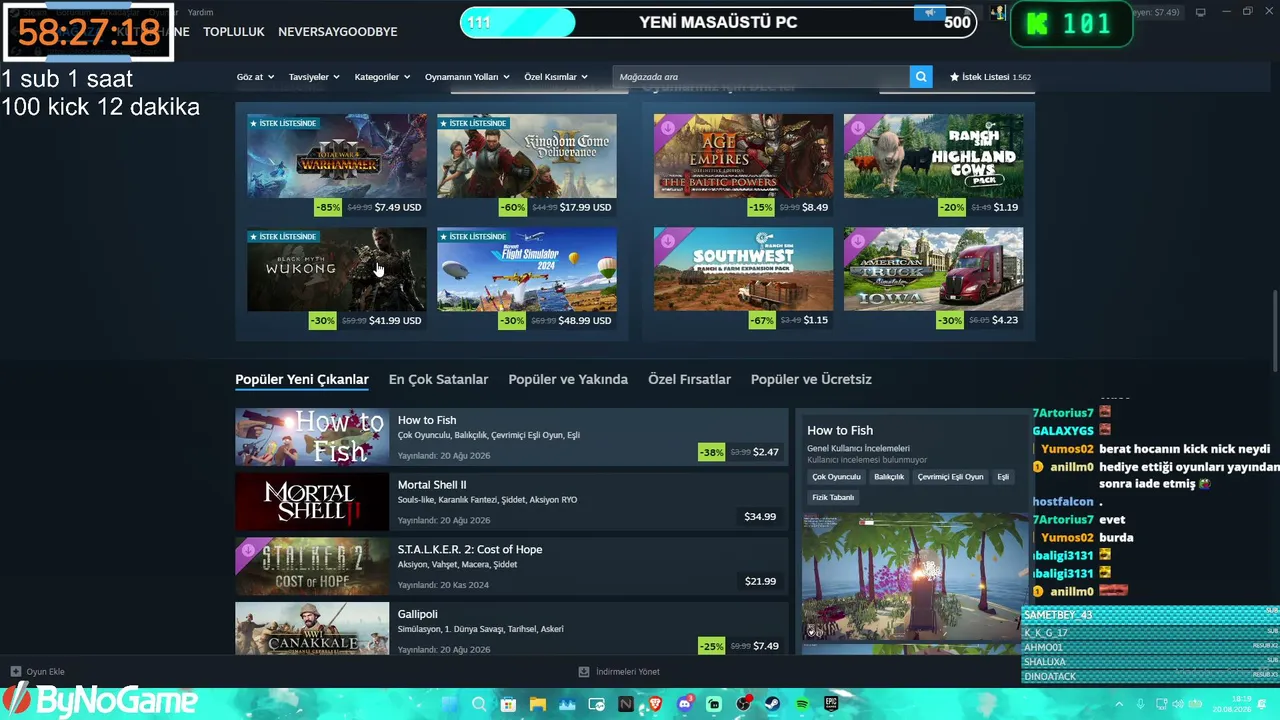
Task: Click the volume speaker icon in tray
Action: (x=1179, y=704)
